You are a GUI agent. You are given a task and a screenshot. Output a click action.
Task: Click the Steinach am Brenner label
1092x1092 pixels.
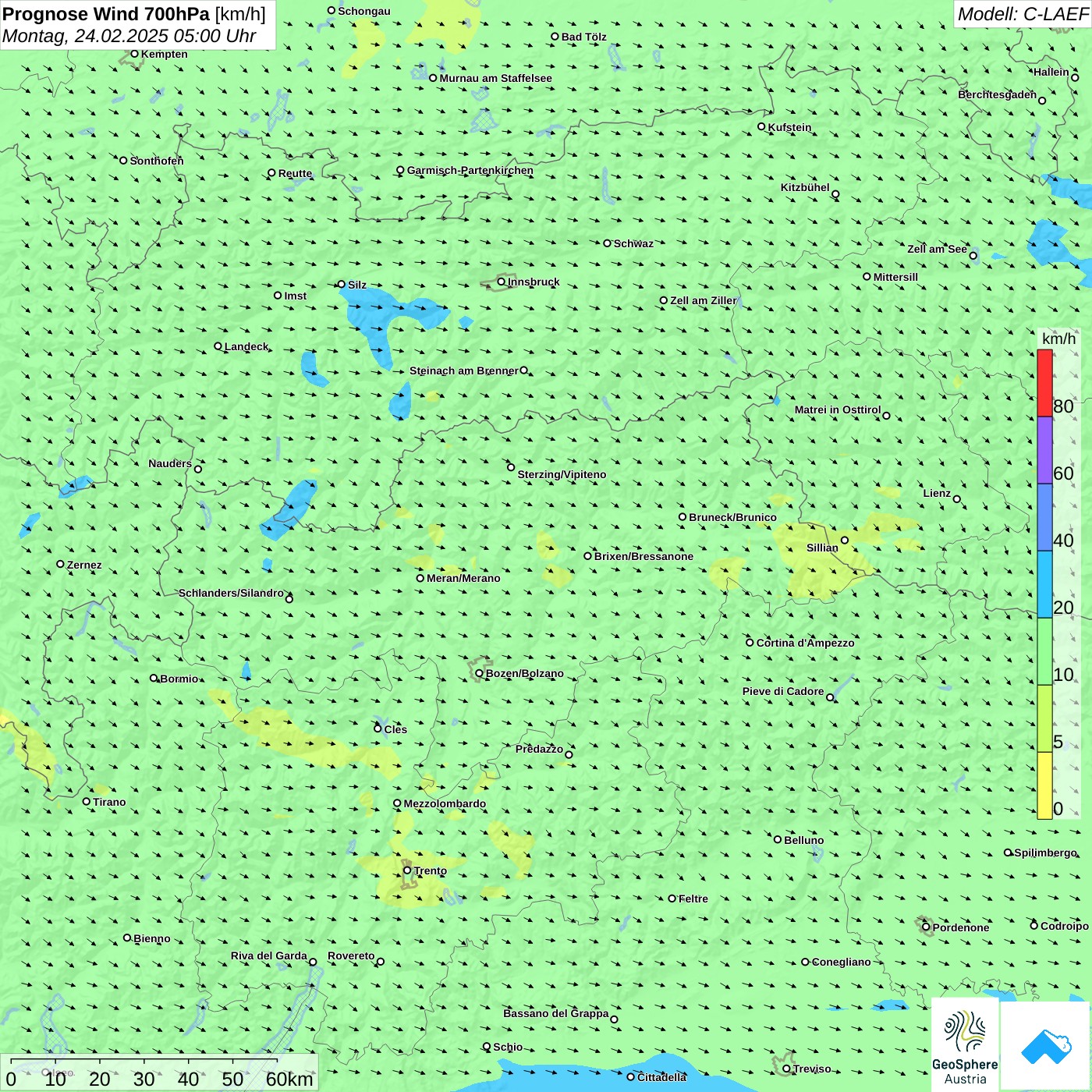[x=463, y=370]
